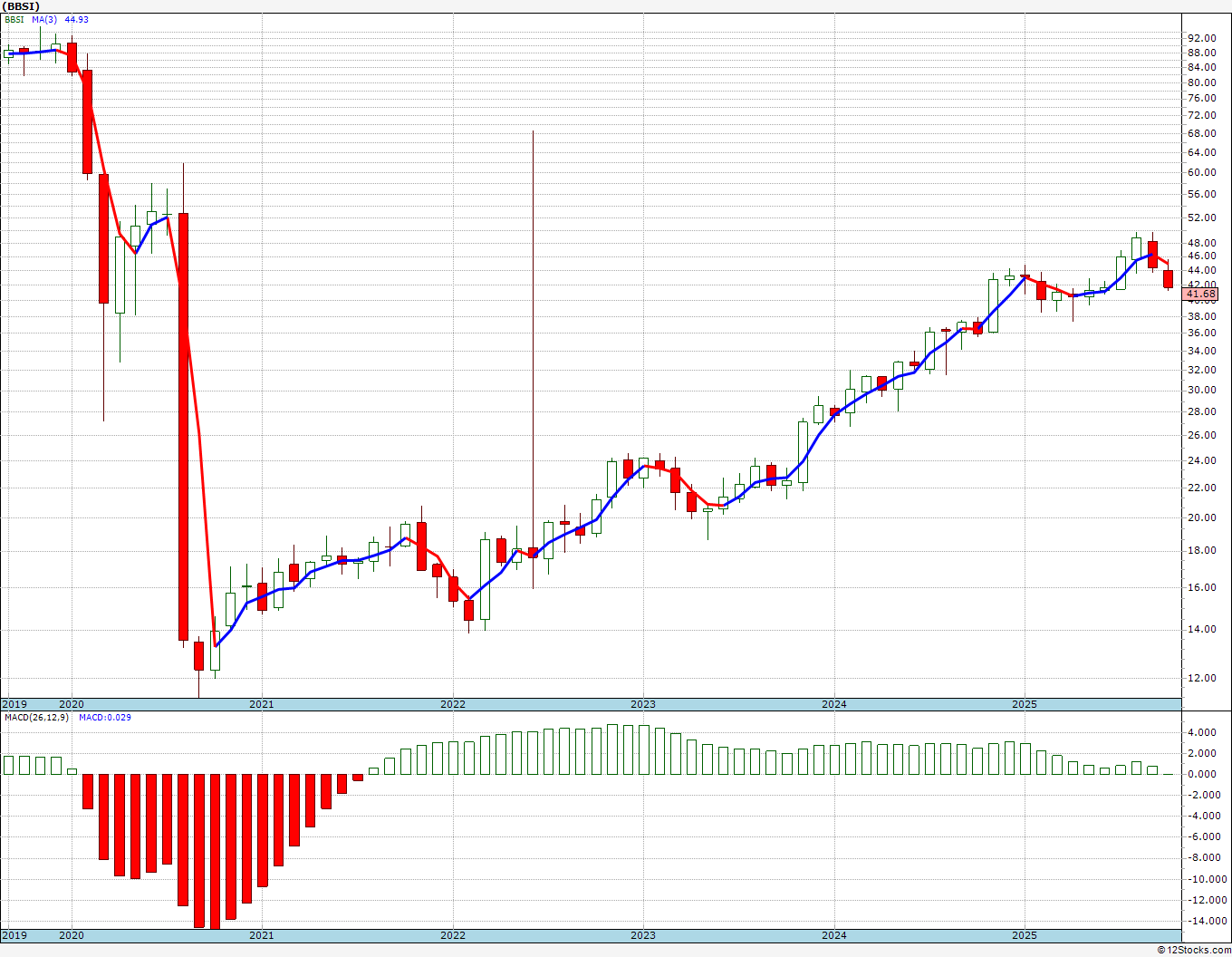Screen dimensions: 1232x957
Task: Click 2022 on the MACD panel time axis
Action: (453, 935)
